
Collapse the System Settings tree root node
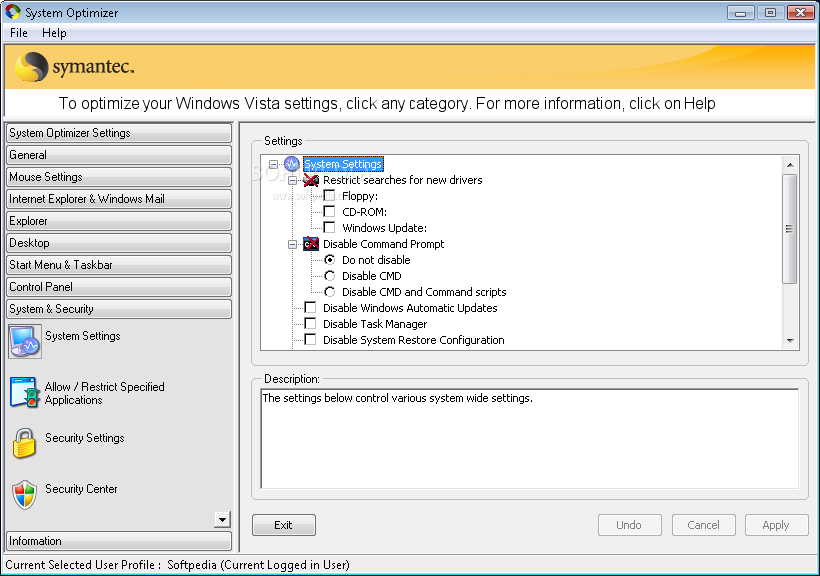point(273,164)
